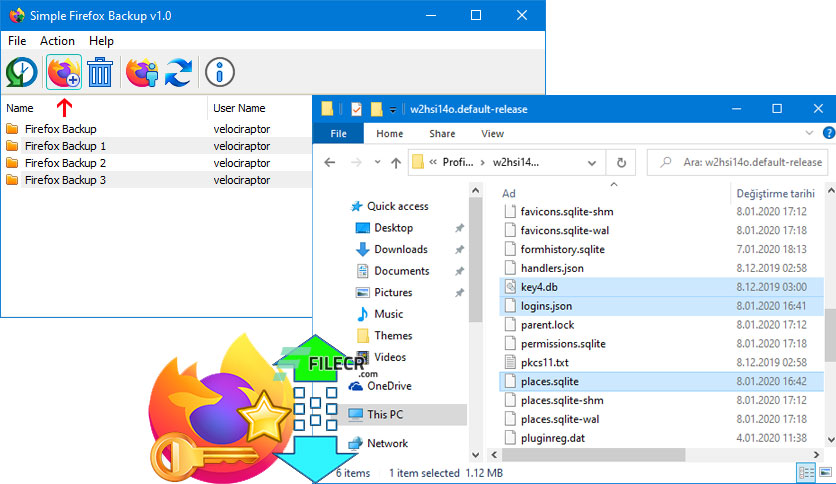This screenshot has width=836, height=484.
Task: Click the blue Help question mark icon
Action: pyautogui.click(x=829, y=133)
